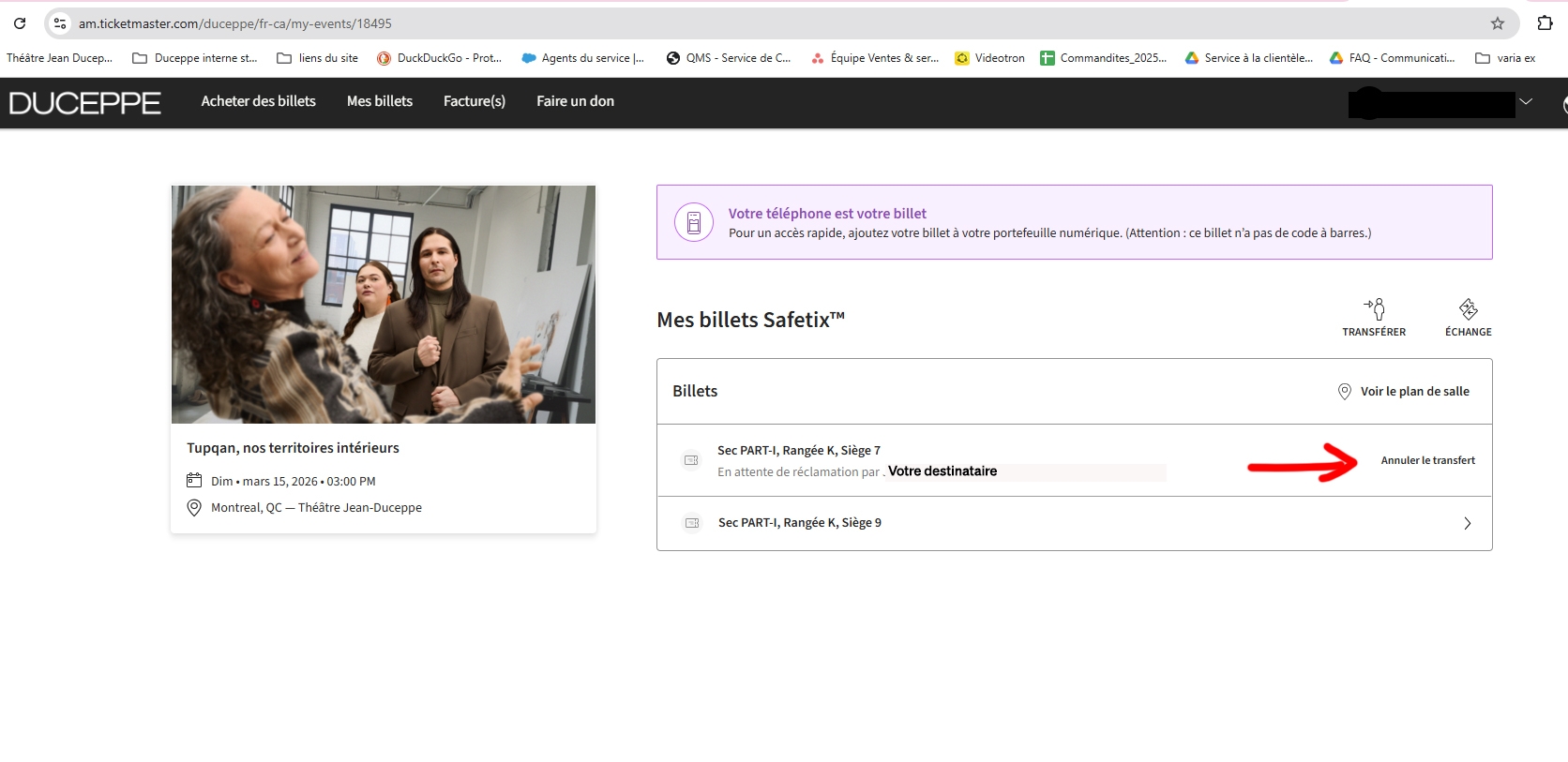This screenshot has width=1568, height=762.
Task: Click the phone ticket icon in the purple banner
Action: point(694,223)
